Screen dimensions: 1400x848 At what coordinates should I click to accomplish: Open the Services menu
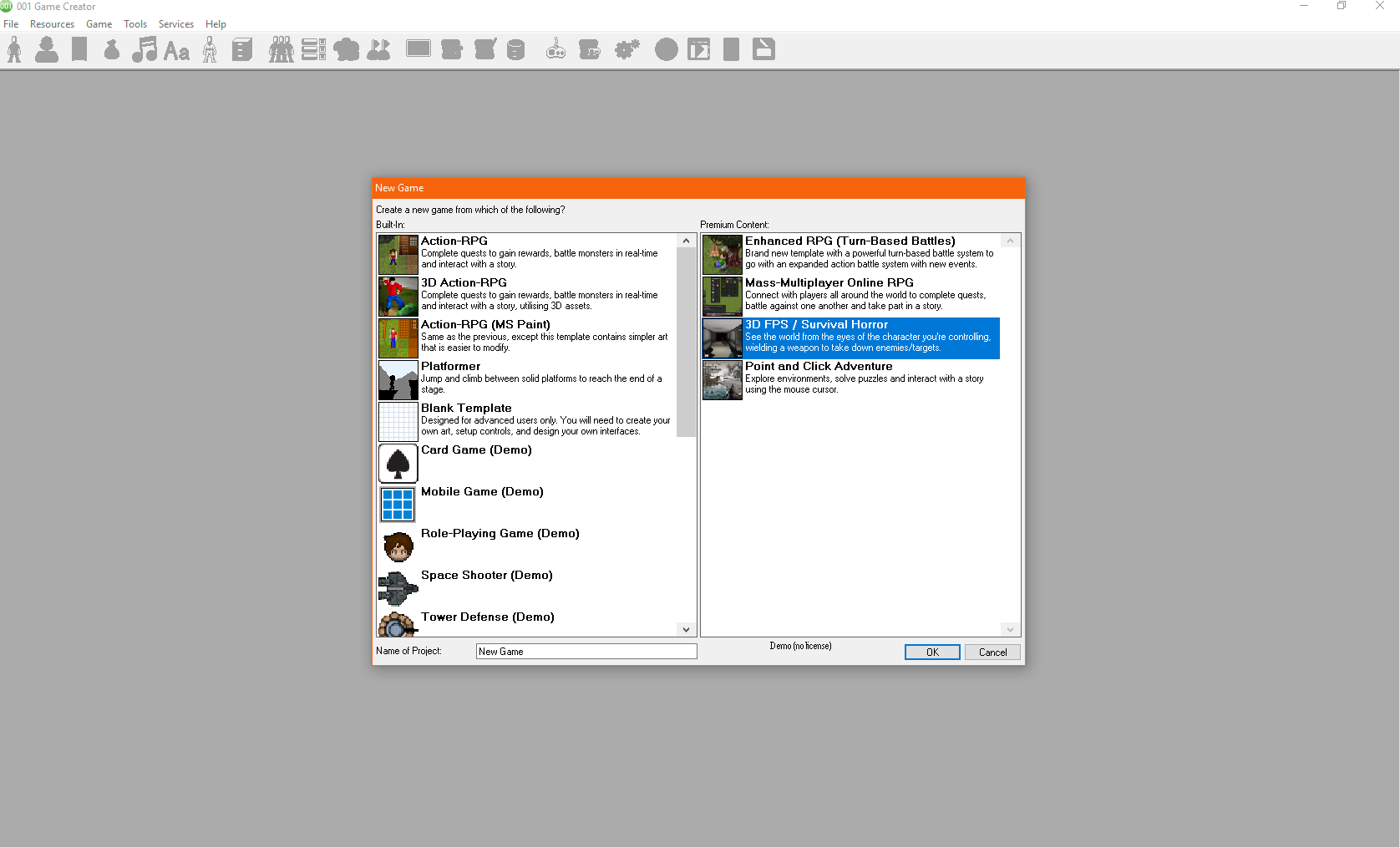pyautogui.click(x=176, y=24)
